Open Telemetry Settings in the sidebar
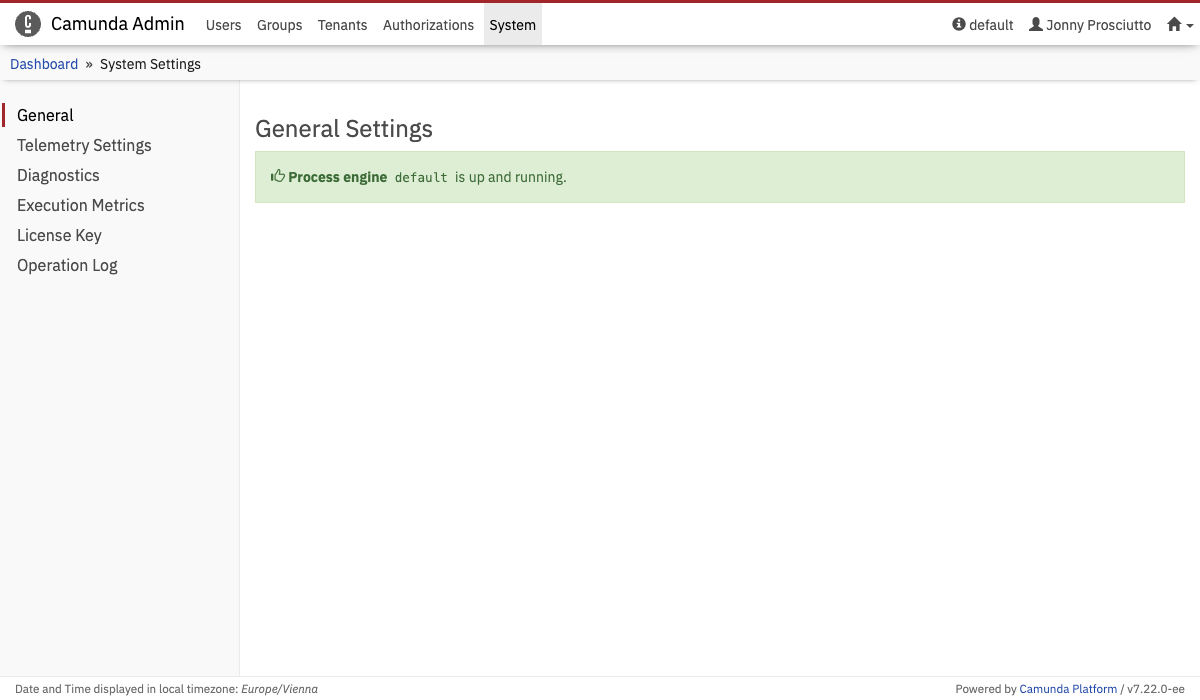Viewport: 1200px width, 700px height. [x=84, y=145]
